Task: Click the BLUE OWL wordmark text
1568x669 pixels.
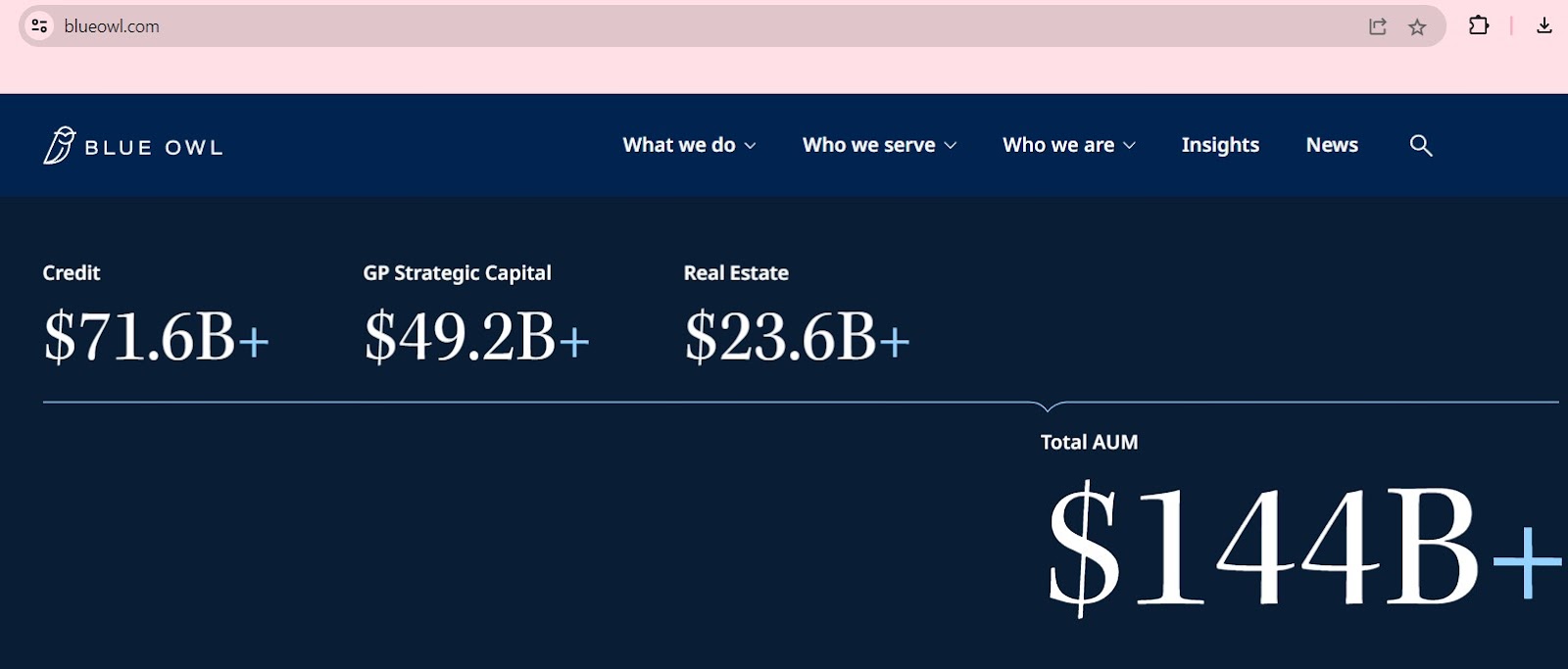Action: pos(154,148)
